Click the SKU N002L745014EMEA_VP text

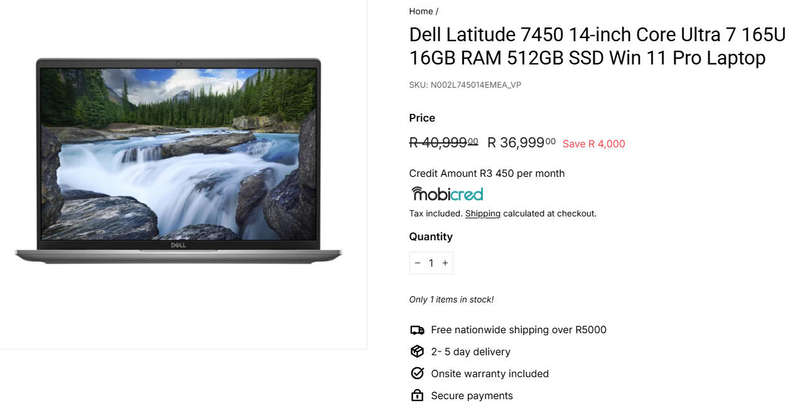[465, 85]
